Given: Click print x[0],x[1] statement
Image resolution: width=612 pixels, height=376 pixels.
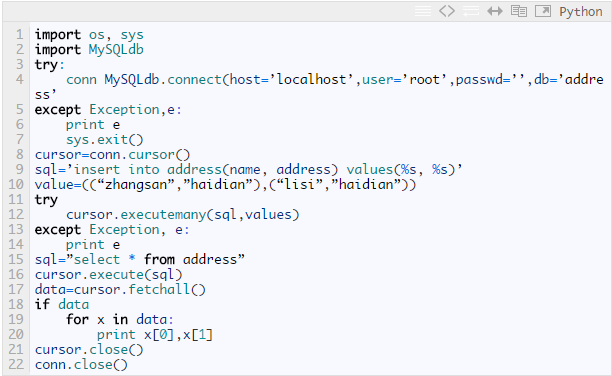Looking at the screenshot, I should [155, 335].
